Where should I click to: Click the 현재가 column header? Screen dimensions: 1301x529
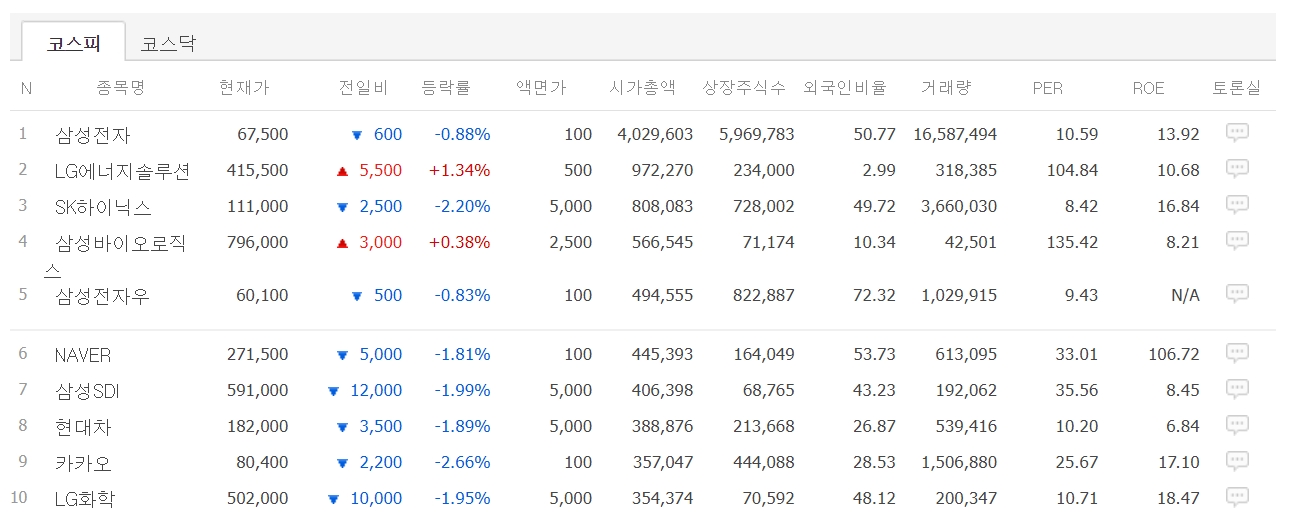point(244,88)
